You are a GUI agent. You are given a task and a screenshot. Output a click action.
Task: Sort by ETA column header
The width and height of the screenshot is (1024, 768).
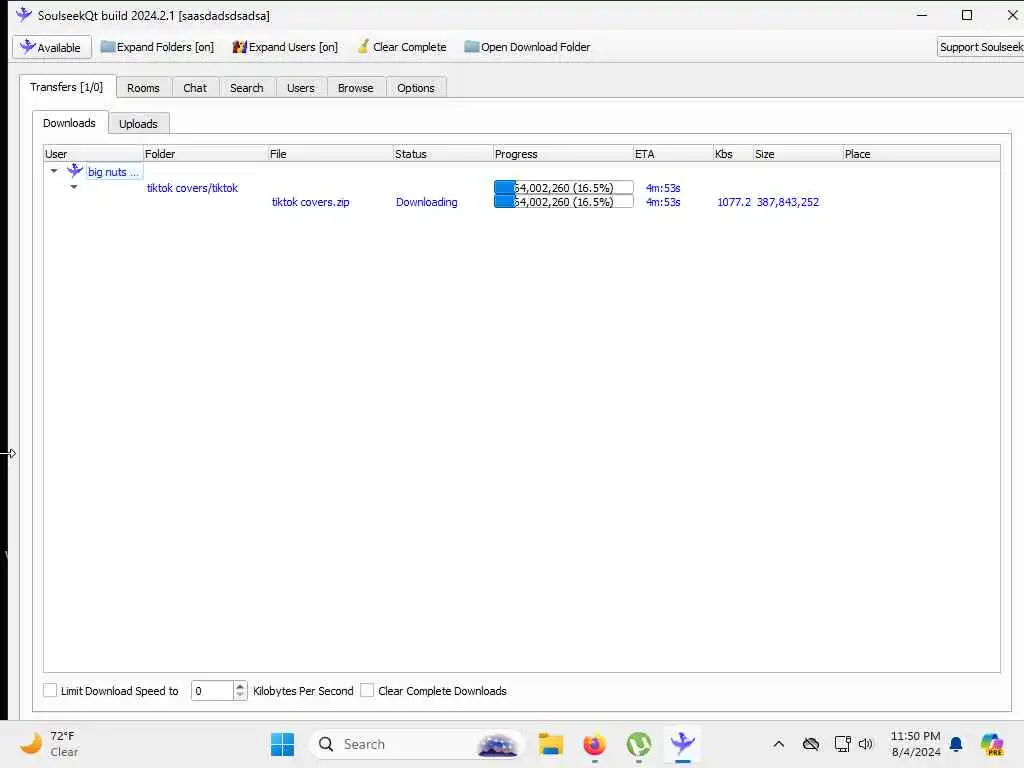click(x=673, y=153)
